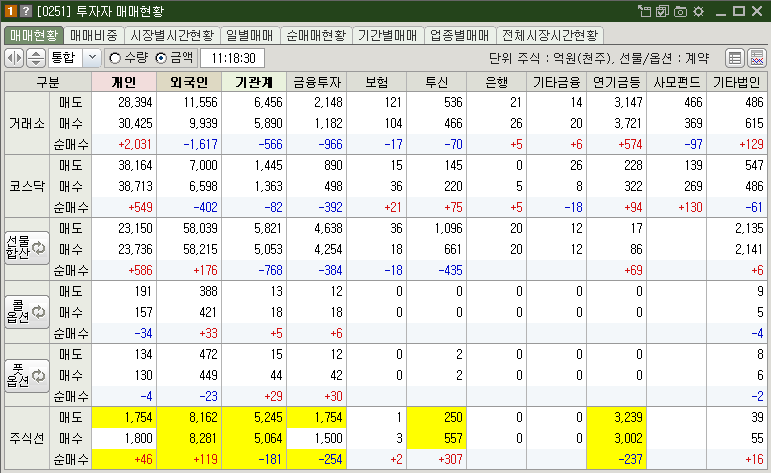The height and width of the screenshot is (473, 771).
Task: Click the 주식선 투신 net value +307
Action: click(x=450, y=459)
